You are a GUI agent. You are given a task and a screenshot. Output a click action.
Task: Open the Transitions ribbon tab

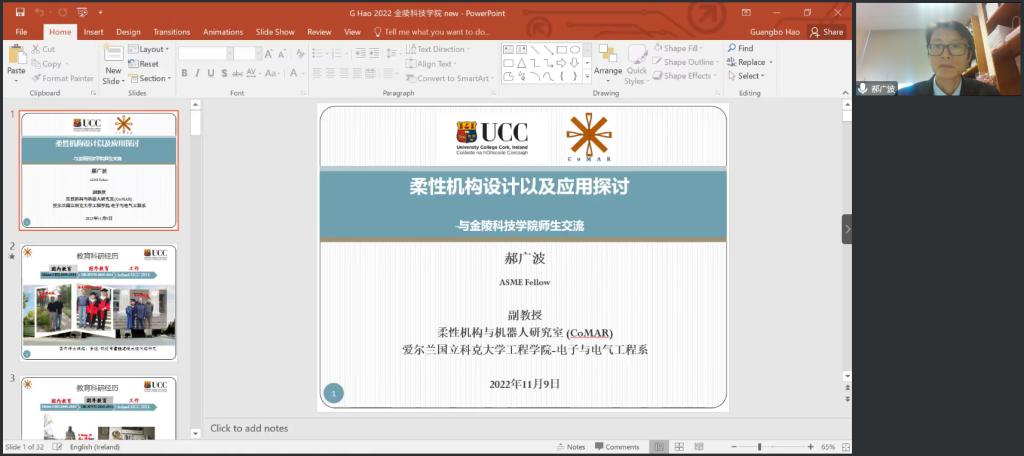pos(172,32)
